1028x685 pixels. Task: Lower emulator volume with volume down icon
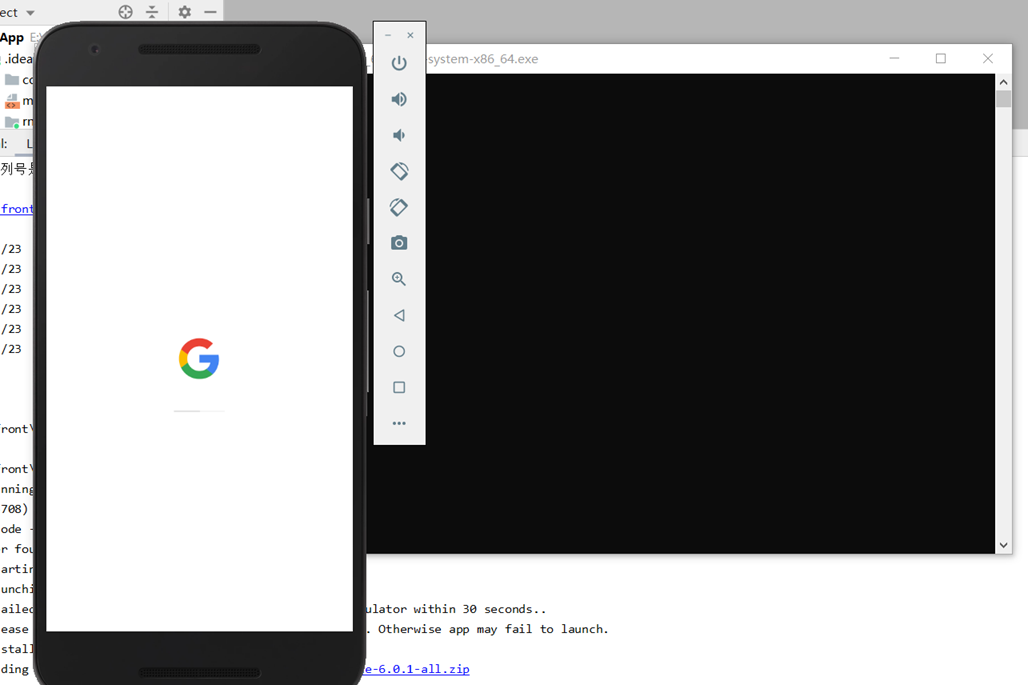coord(399,135)
